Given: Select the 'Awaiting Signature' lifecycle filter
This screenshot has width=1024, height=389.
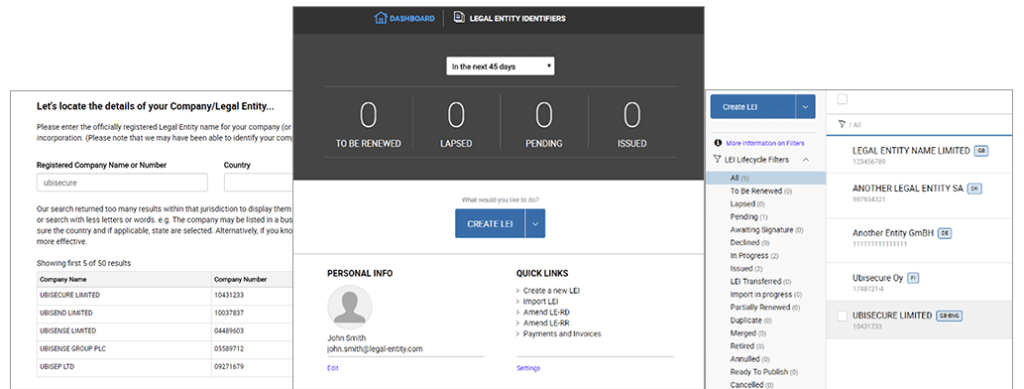Looking at the screenshot, I should (767, 230).
